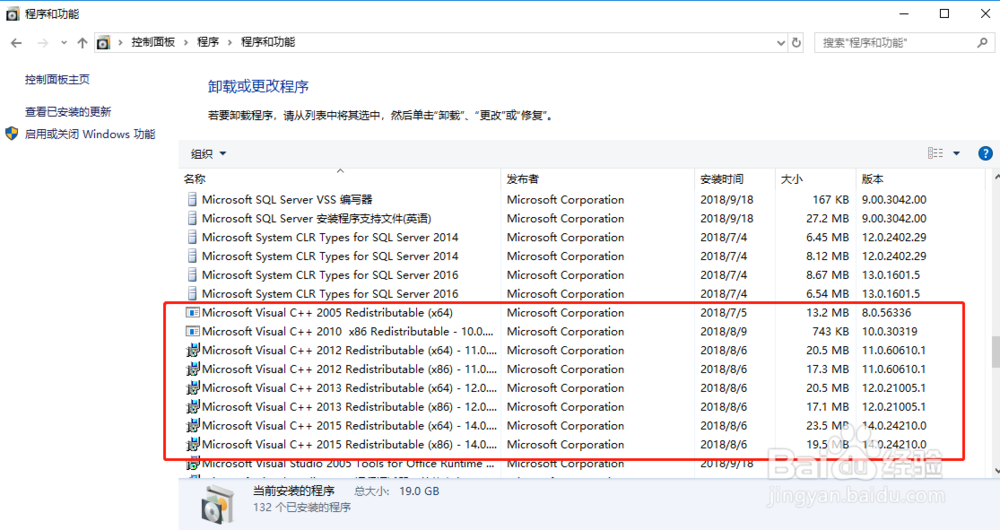
Task: Expand the address bar history dropdown
Action: tap(781, 43)
